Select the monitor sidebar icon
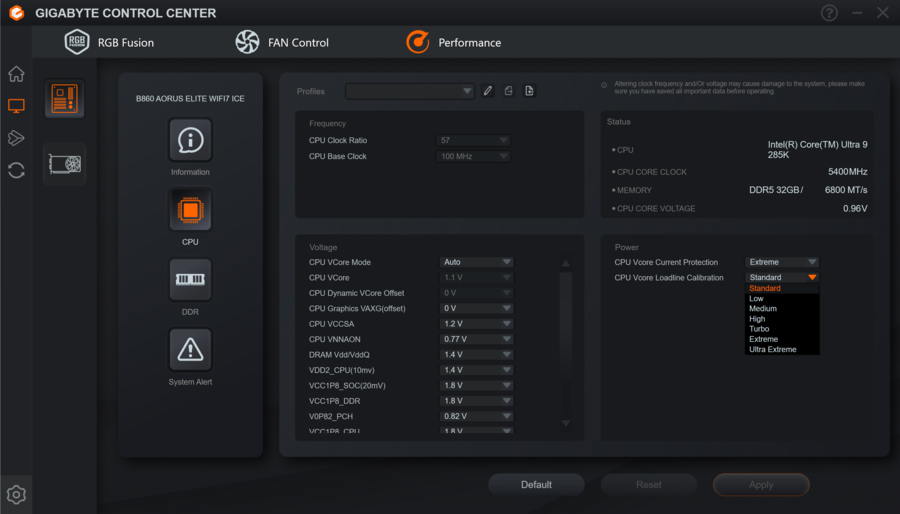This screenshot has height=514, width=900. [16, 106]
